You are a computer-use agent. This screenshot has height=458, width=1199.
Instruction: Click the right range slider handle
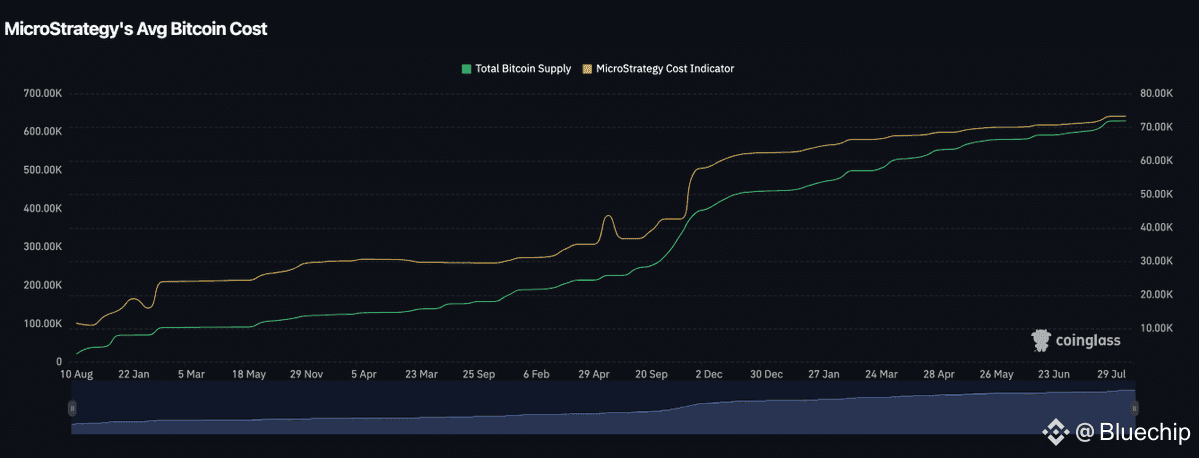(1135, 408)
